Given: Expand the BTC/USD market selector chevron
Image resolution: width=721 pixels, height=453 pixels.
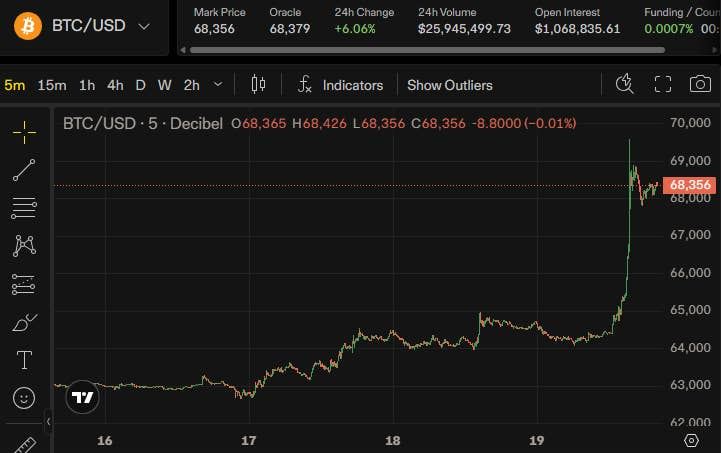Looking at the screenshot, I should coord(144,27).
